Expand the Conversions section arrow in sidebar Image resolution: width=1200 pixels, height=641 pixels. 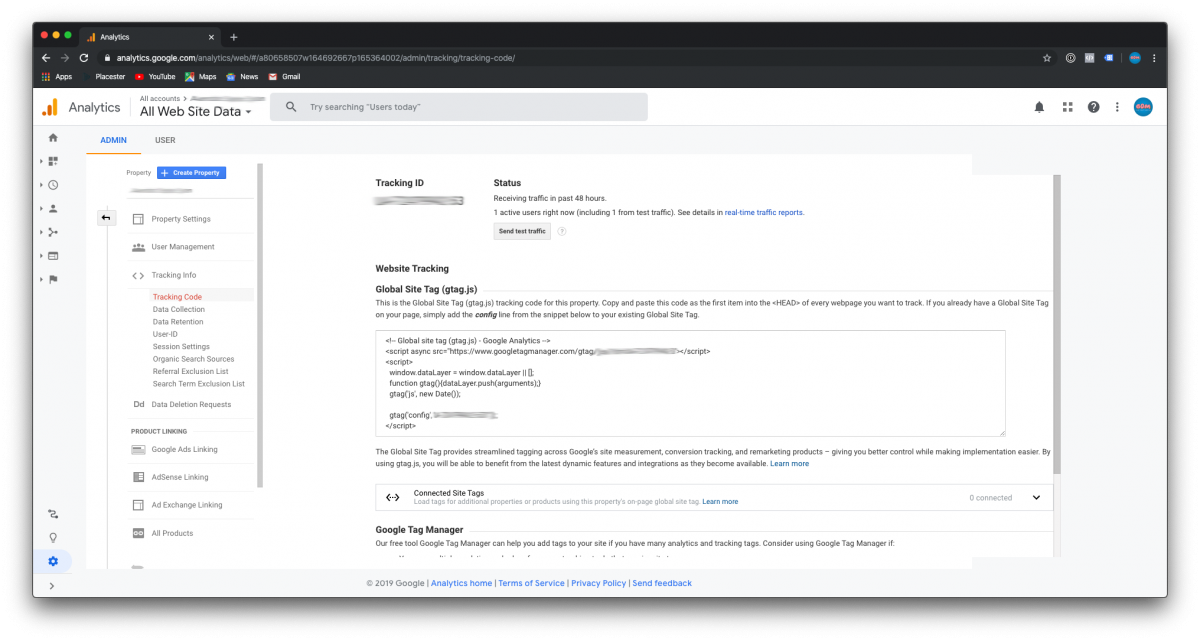coord(42,279)
